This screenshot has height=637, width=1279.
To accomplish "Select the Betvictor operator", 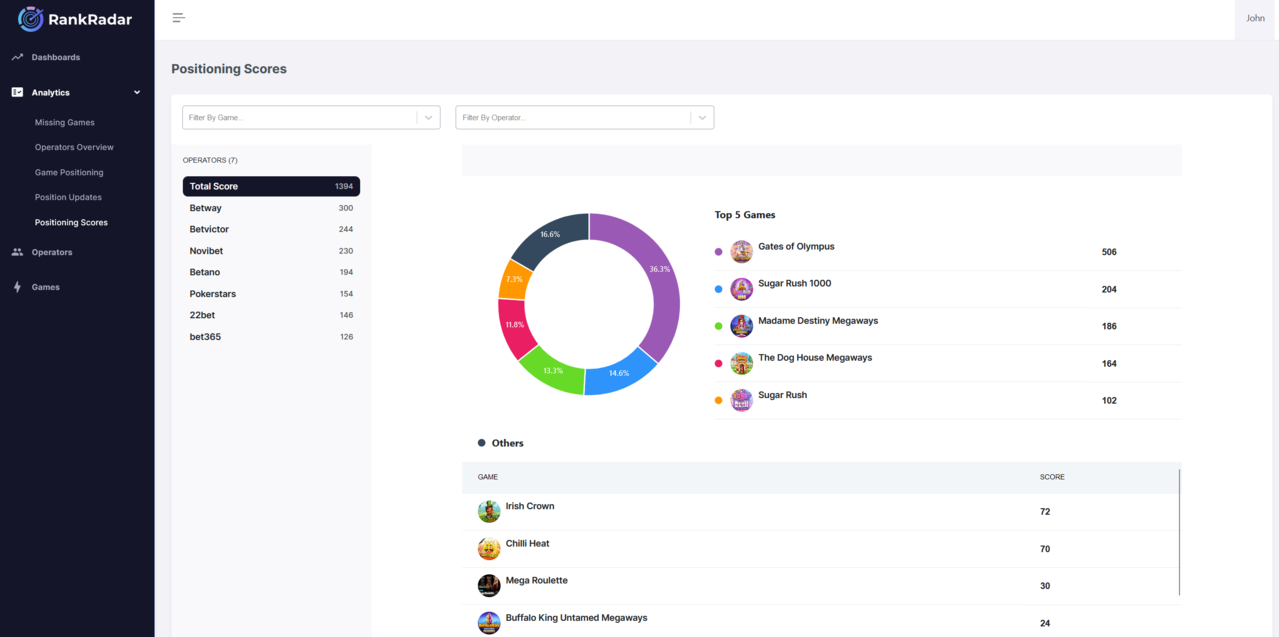I will point(271,229).
